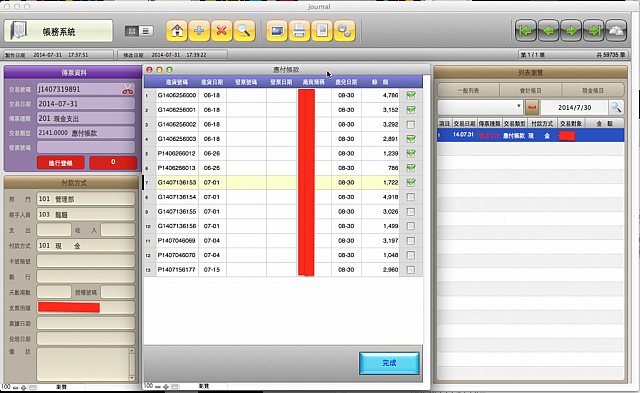Go to next record with green right arrow

[x=571, y=31]
